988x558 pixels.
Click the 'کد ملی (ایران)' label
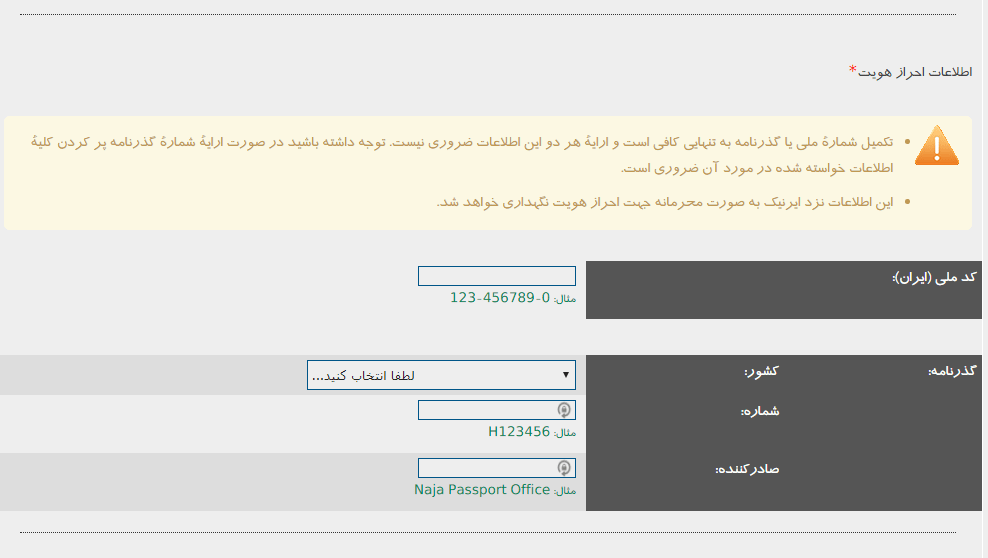pyautogui.click(x=934, y=277)
